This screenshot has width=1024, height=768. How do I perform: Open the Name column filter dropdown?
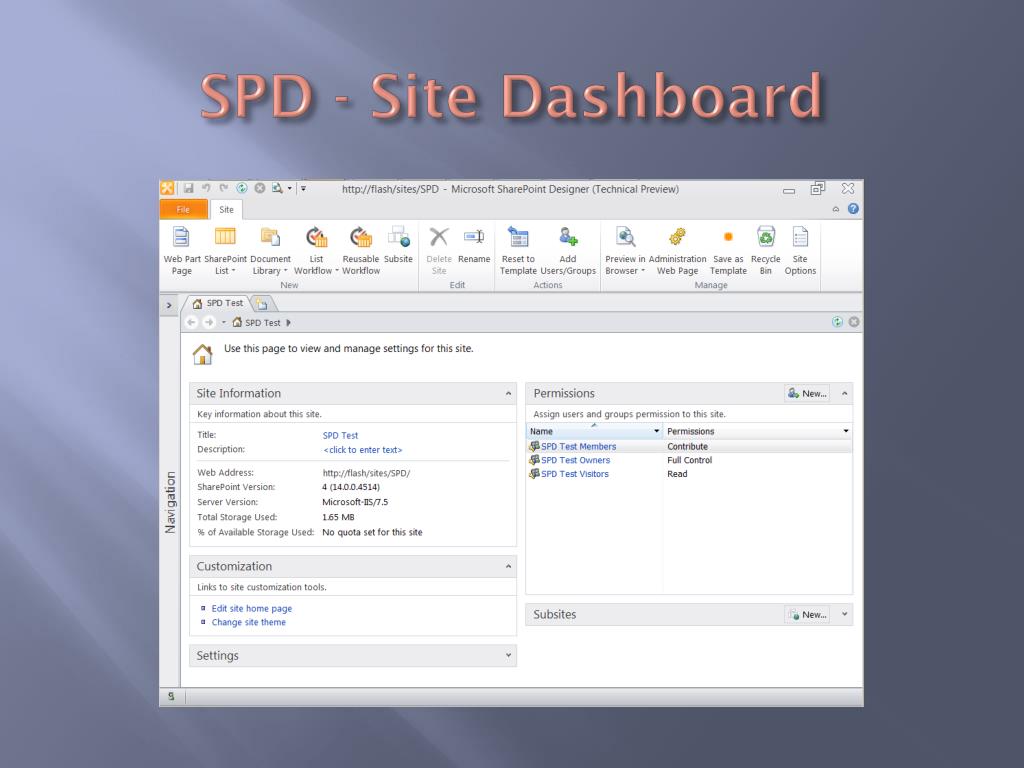(656, 431)
